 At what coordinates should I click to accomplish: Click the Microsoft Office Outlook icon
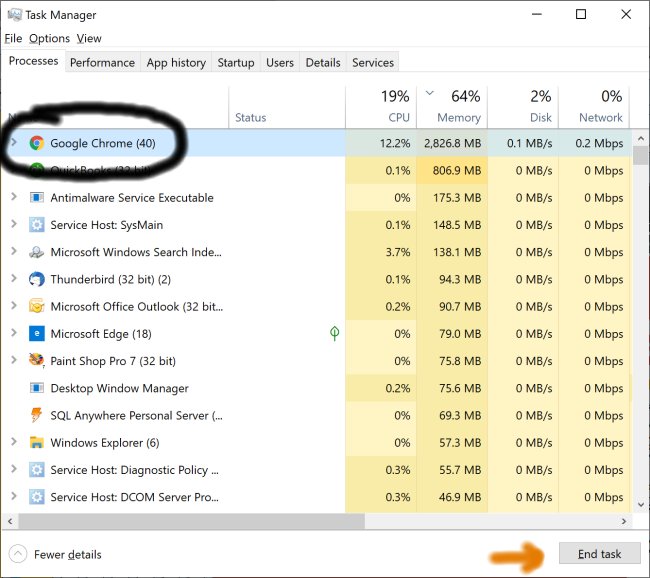(37, 306)
